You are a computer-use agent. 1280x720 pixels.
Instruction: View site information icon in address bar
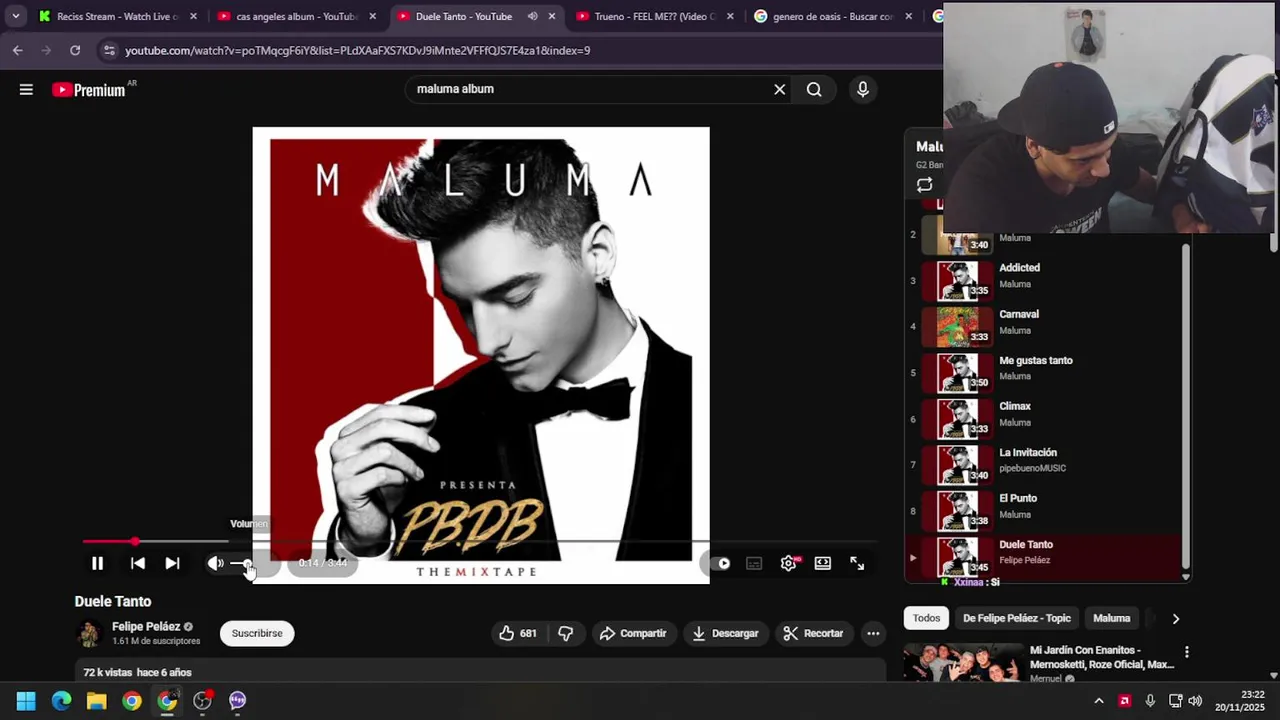tap(109, 50)
